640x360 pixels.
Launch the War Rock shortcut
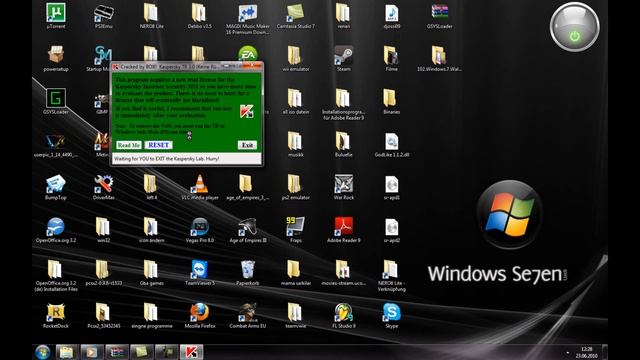coord(344,187)
